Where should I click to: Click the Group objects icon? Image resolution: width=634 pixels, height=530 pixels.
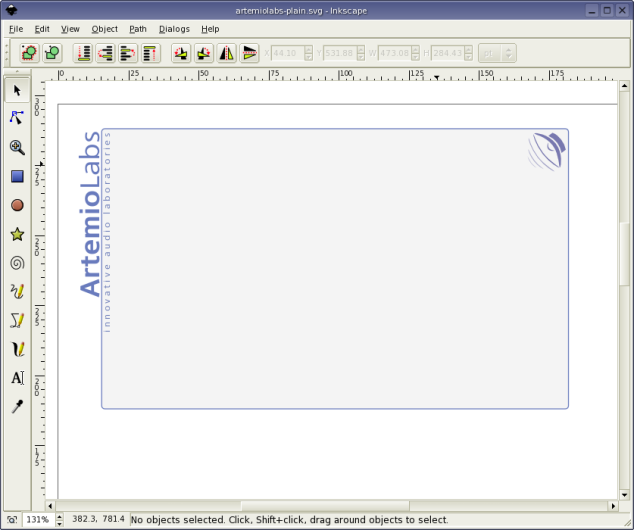[x=30, y=53]
